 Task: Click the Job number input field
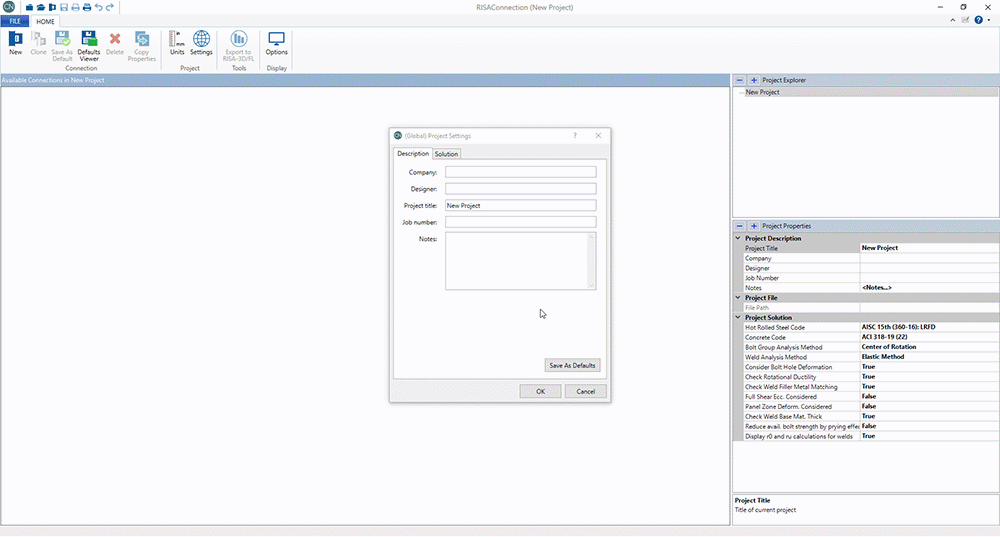pyautogui.click(x=520, y=222)
